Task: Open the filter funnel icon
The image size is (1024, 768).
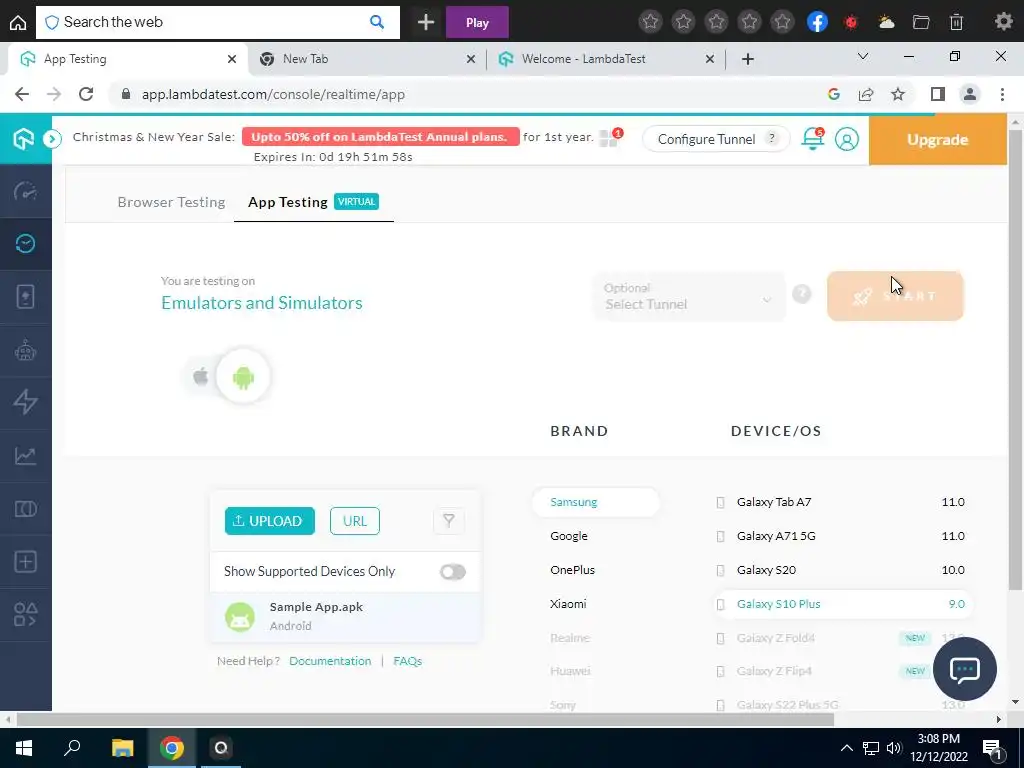Action: tap(449, 520)
